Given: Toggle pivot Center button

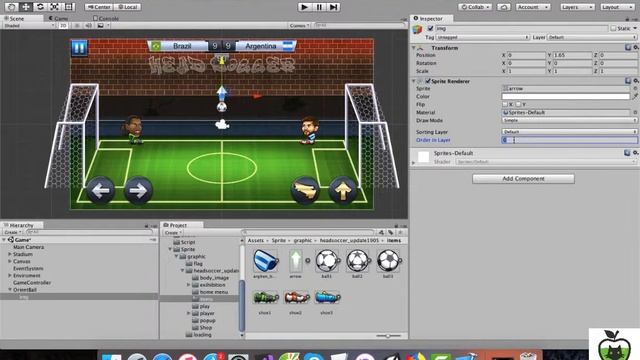Looking at the screenshot, I should [x=99, y=7].
